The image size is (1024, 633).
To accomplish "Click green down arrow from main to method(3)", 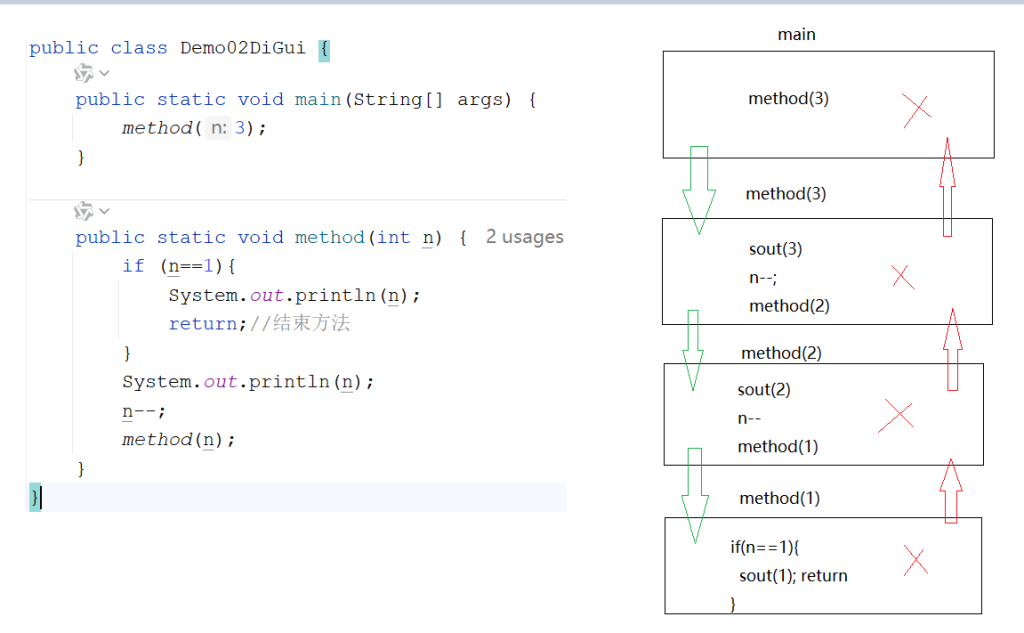I will 699,190.
